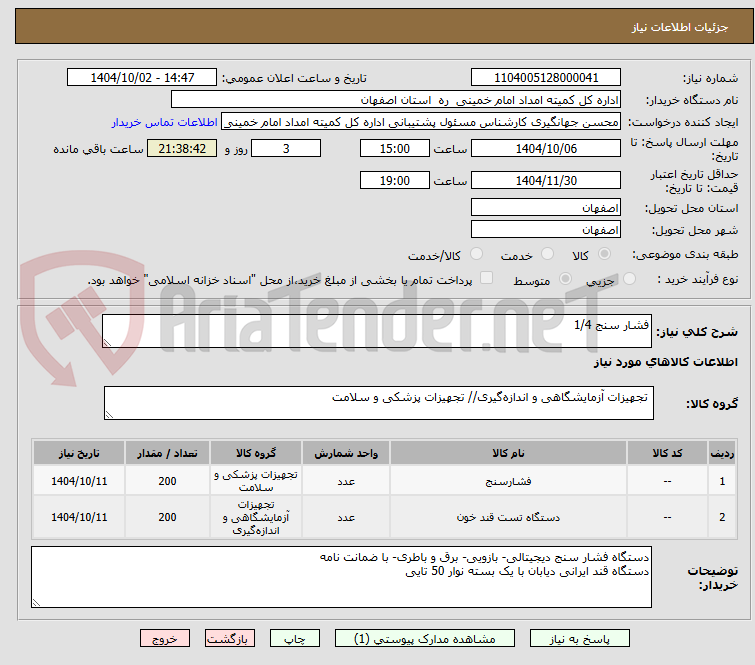Click the delivery province field اصفهان

tap(546, 208)
